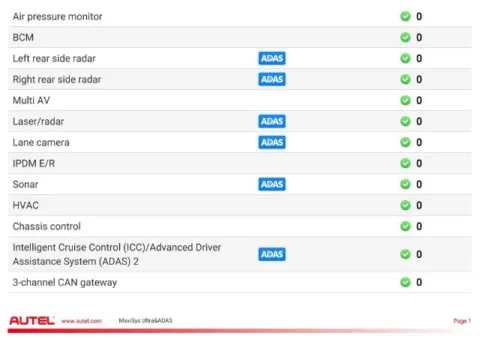Select the HVAC label
Image resolution: width=480 pixels, height=360 pixels.
(26, 205)
